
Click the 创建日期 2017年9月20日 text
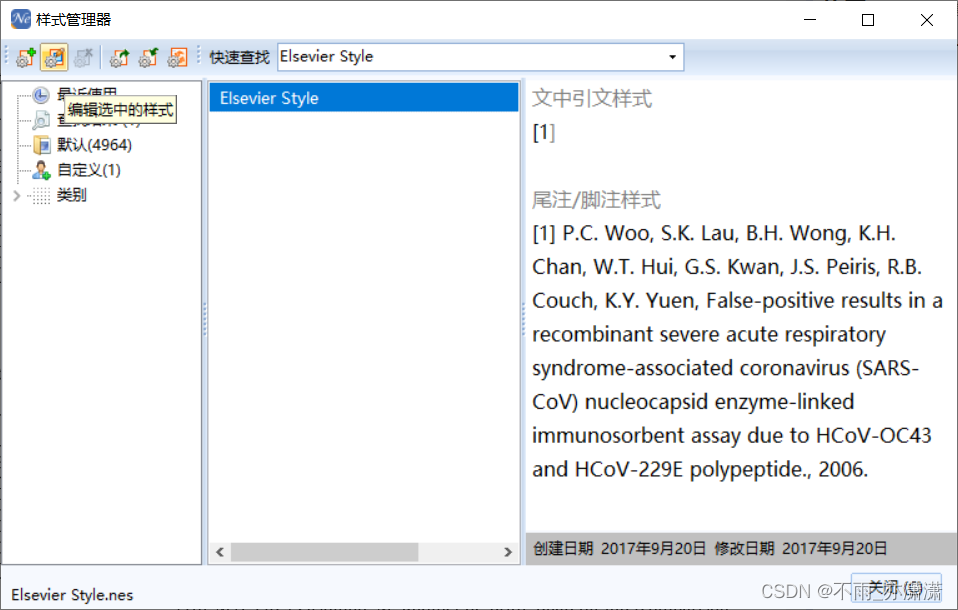pos(619,548)
